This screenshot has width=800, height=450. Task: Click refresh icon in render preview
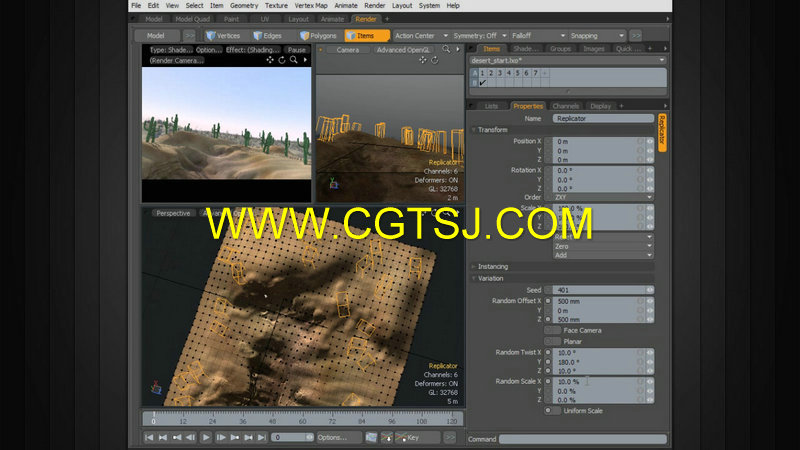tap(282, 60)
